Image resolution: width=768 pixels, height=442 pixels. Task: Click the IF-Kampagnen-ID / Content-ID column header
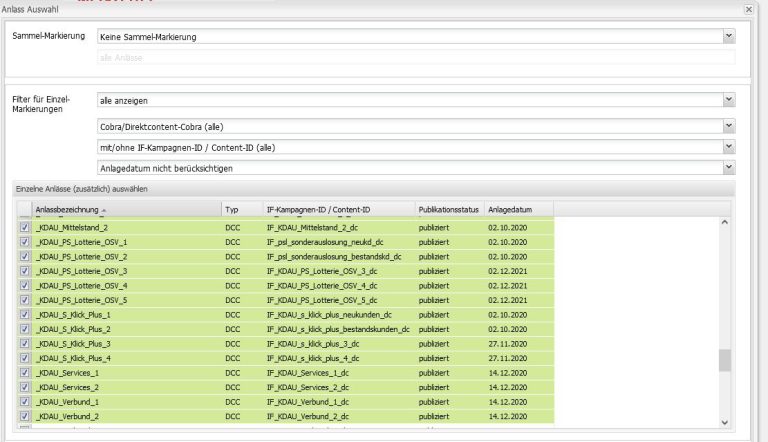(x=338, y=209)
